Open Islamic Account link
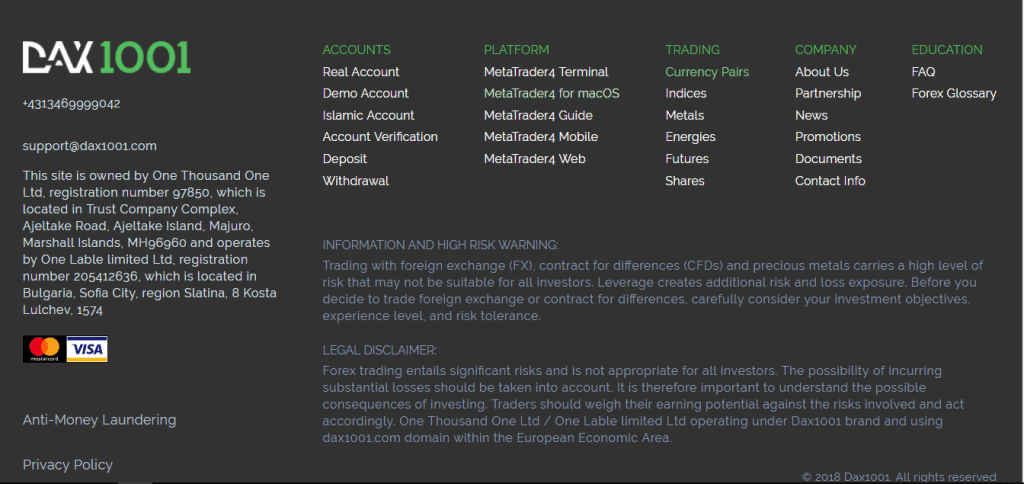 click(368, 116)
